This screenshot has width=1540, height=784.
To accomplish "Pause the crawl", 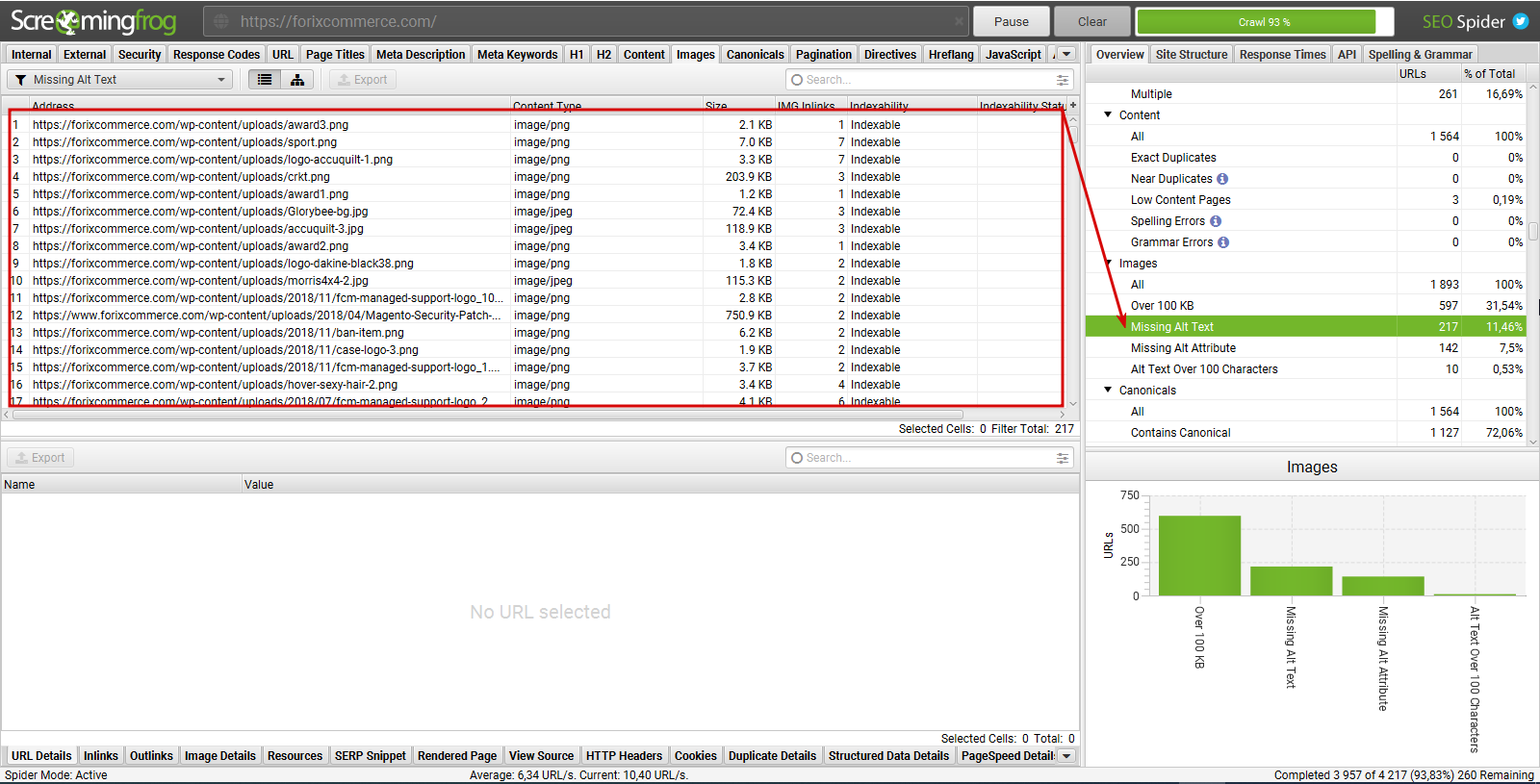I will point(1012,21).
